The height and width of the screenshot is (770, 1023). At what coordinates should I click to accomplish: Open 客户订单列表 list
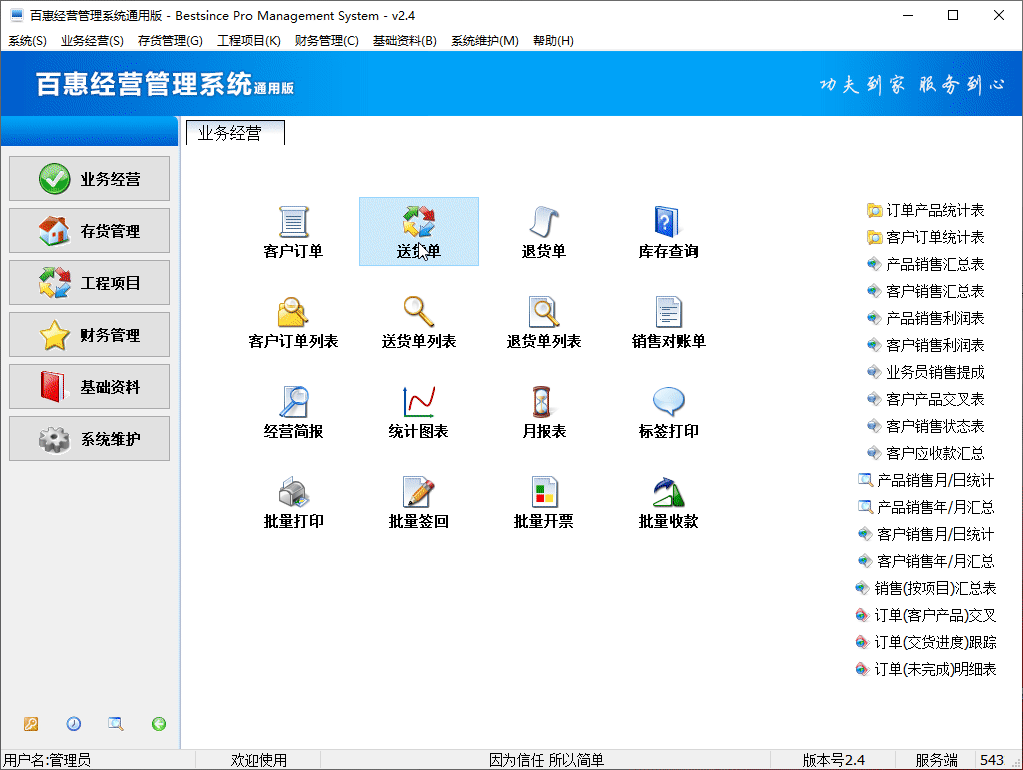(x=293, y=322)
